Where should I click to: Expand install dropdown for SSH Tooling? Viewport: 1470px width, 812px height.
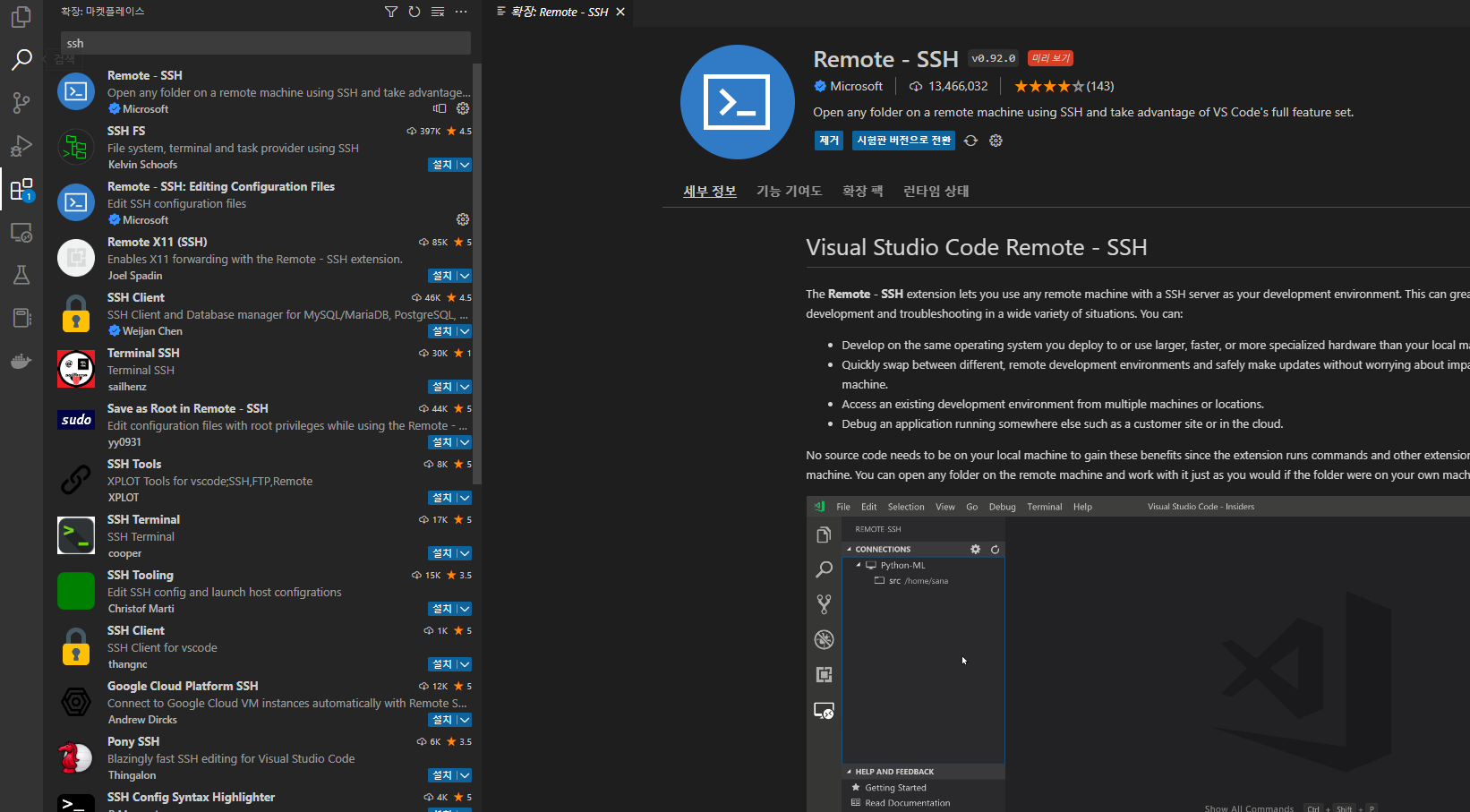point(464,609)
